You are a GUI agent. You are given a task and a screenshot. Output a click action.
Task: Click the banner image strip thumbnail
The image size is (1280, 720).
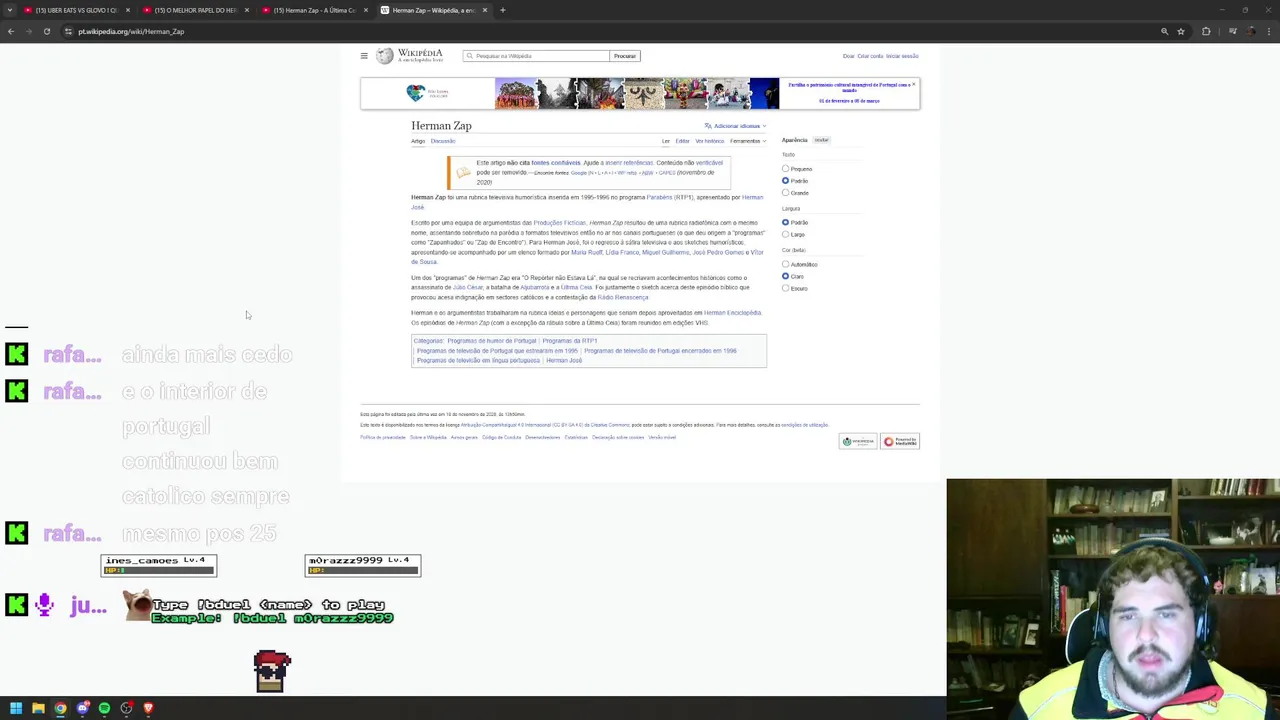636,93
